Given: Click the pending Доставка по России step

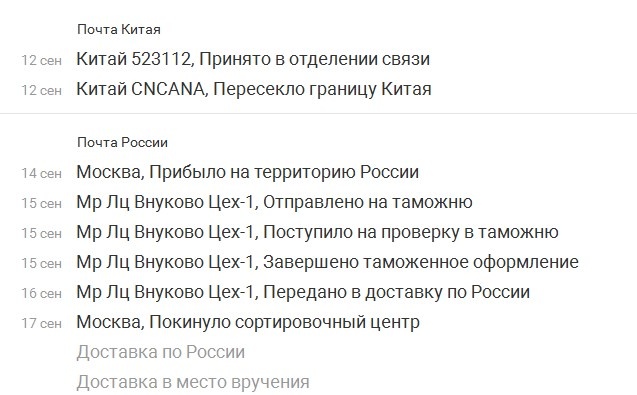Looking at the screenshot, I should click(x=161, y=352).
